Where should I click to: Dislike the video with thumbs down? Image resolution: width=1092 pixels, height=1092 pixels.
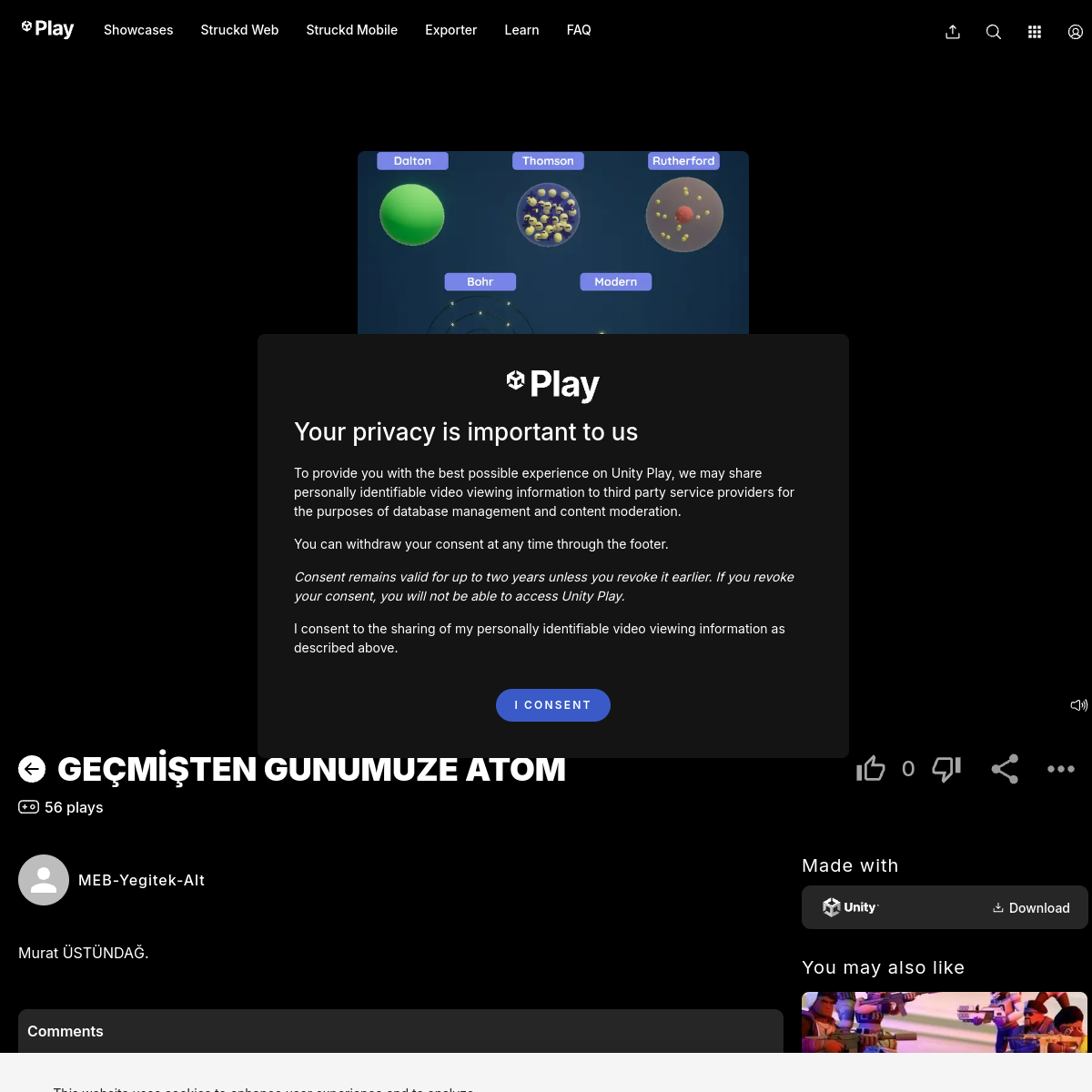[945, 769]
